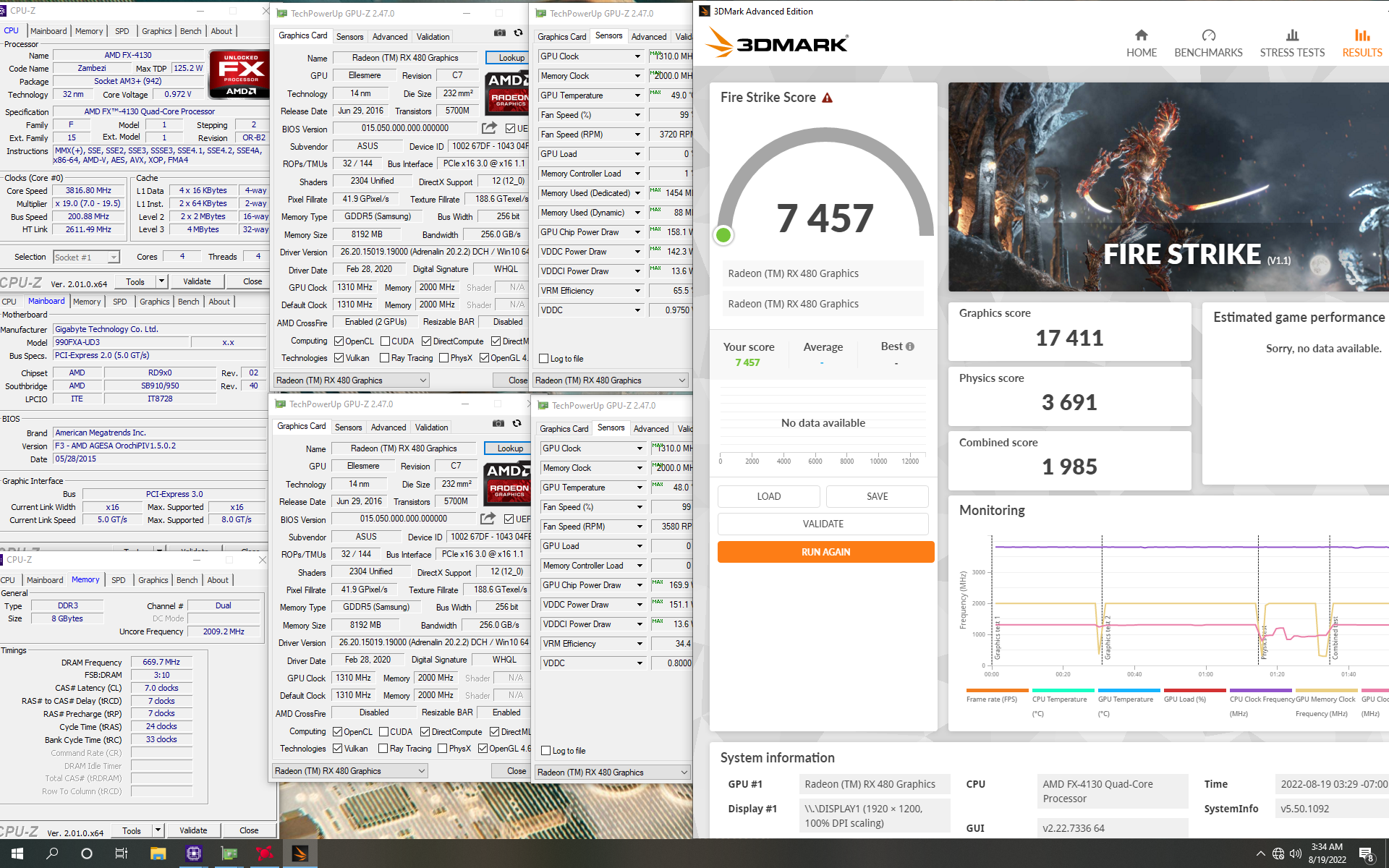Image resolution: width=1389 pixels, height=868 pixels.
Task: Open taskbar search magnifier
Action: [x=52, y=854]
